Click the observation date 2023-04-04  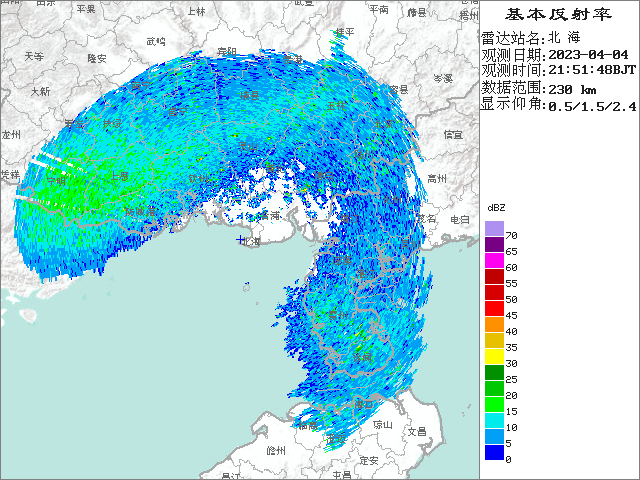(588, 55)
